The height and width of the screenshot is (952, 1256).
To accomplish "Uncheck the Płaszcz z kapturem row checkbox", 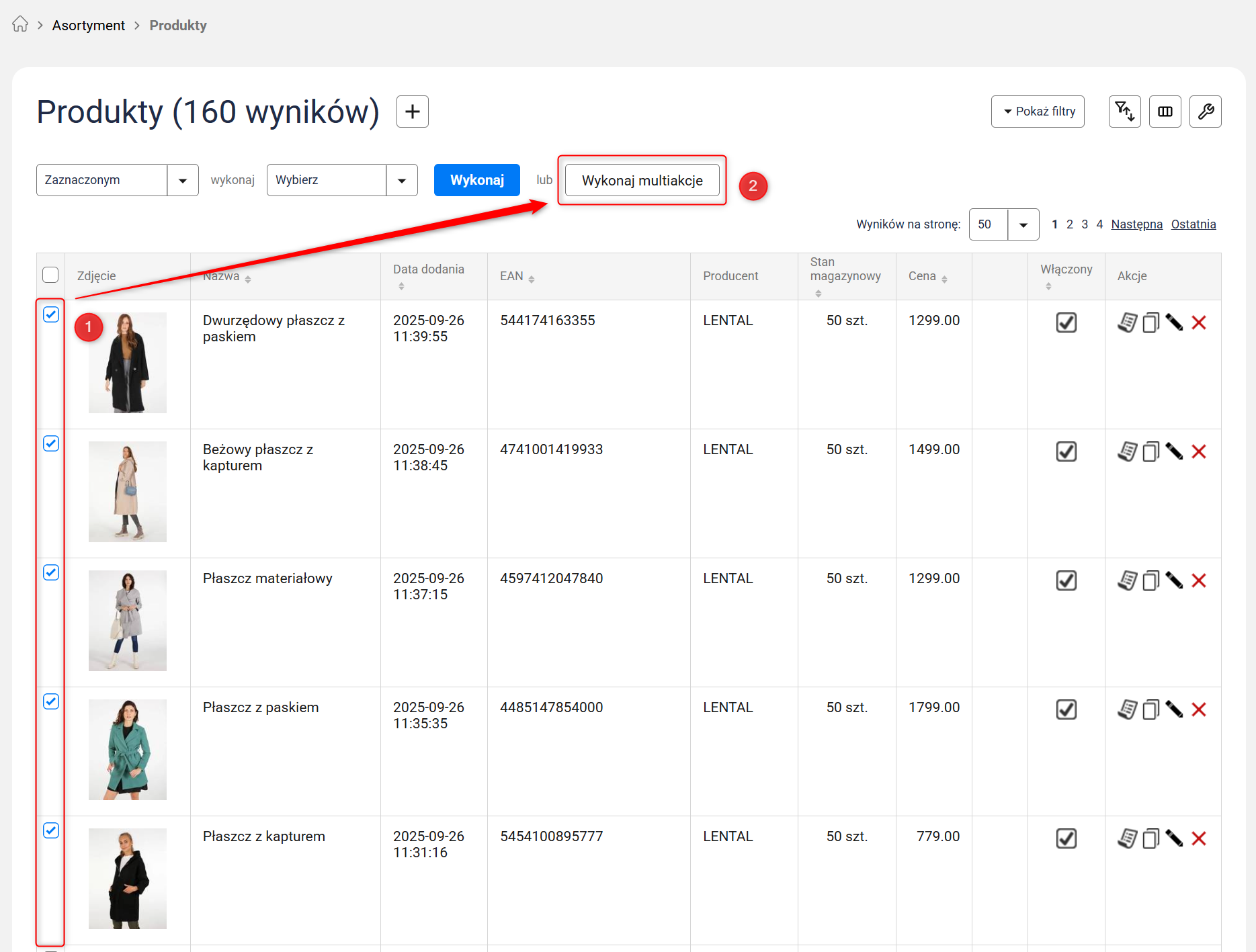I will pos(51,831).
